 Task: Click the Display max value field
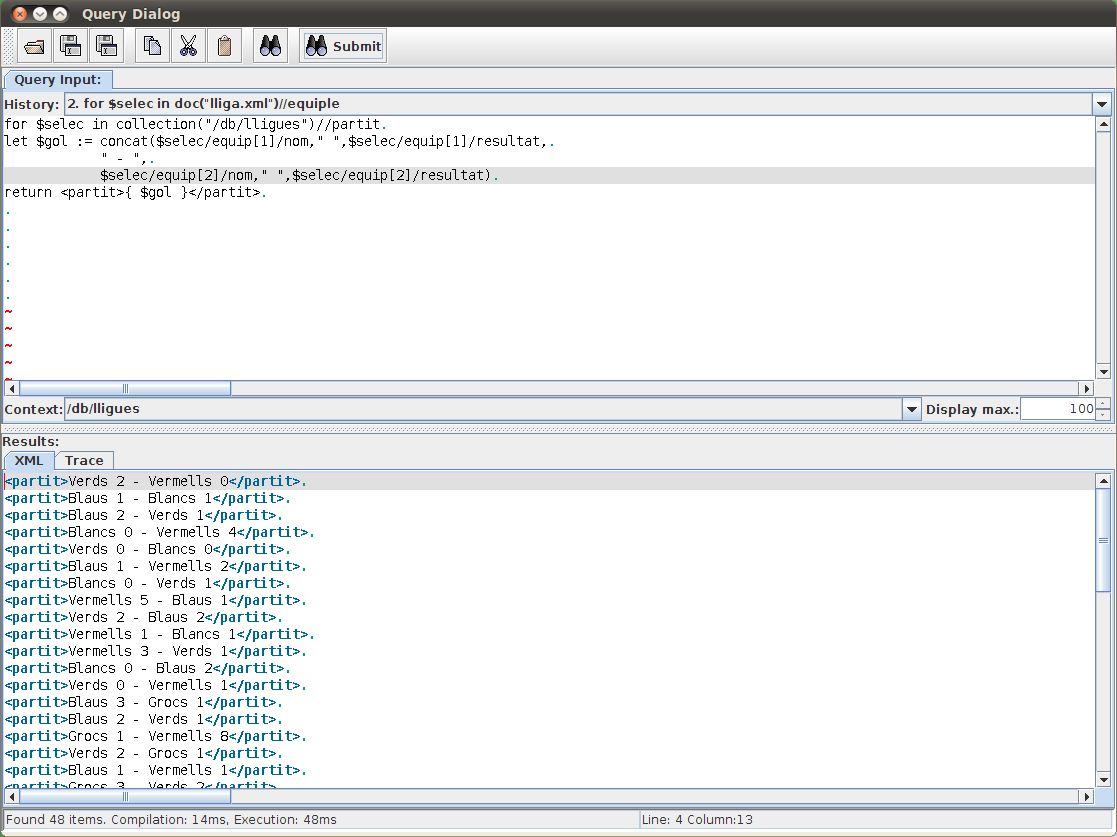tap(1057, 409)
